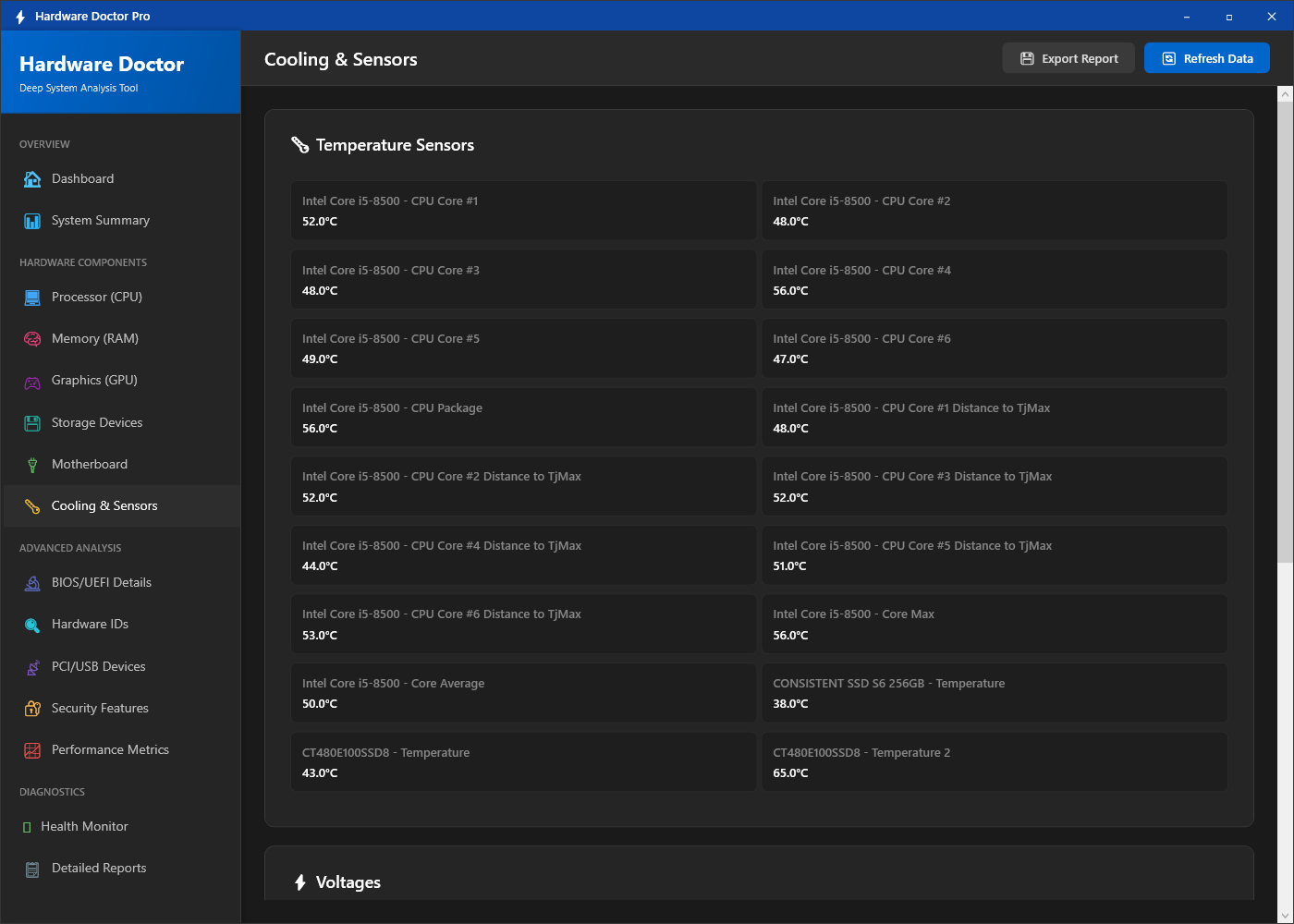Click the PCI/USB Devices icon
Image resolution: width=1294 pixels, height=924 pixels.
click(x=32, y=667)
